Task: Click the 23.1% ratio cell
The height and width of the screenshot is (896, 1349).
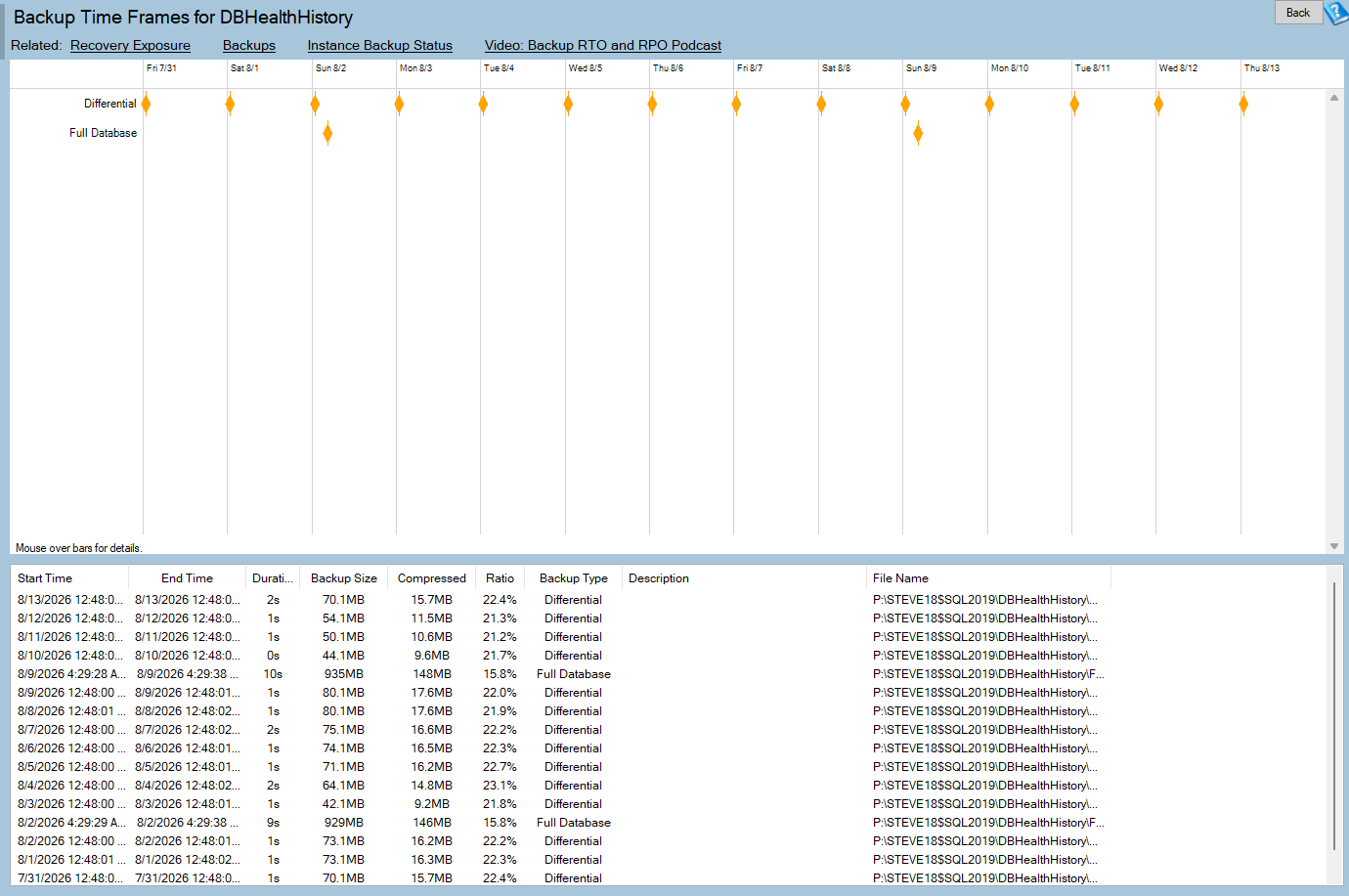Action: [x=500, y=786]
